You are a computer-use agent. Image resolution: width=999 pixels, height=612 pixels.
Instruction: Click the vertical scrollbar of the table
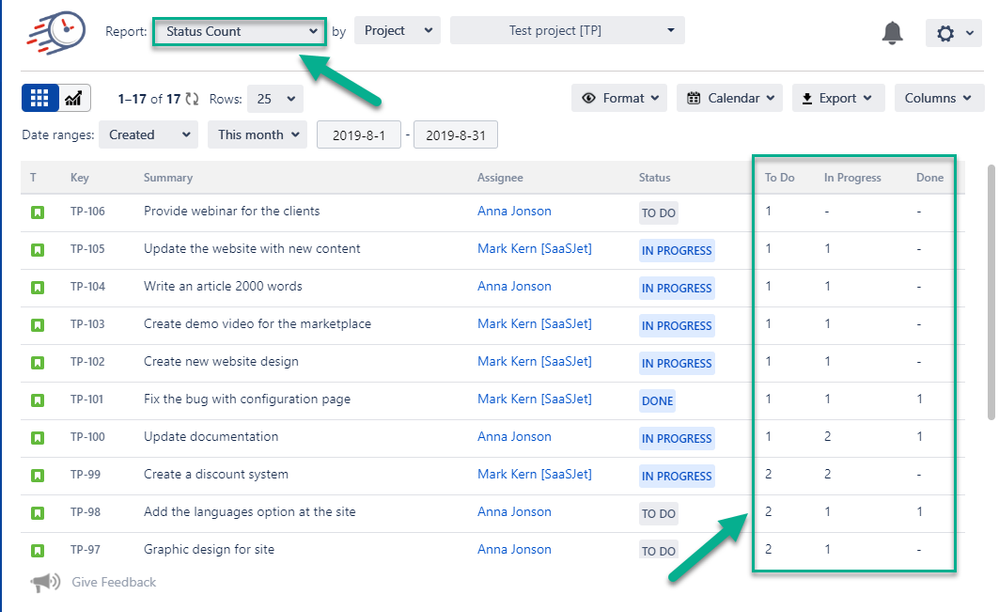coord(991,292)
